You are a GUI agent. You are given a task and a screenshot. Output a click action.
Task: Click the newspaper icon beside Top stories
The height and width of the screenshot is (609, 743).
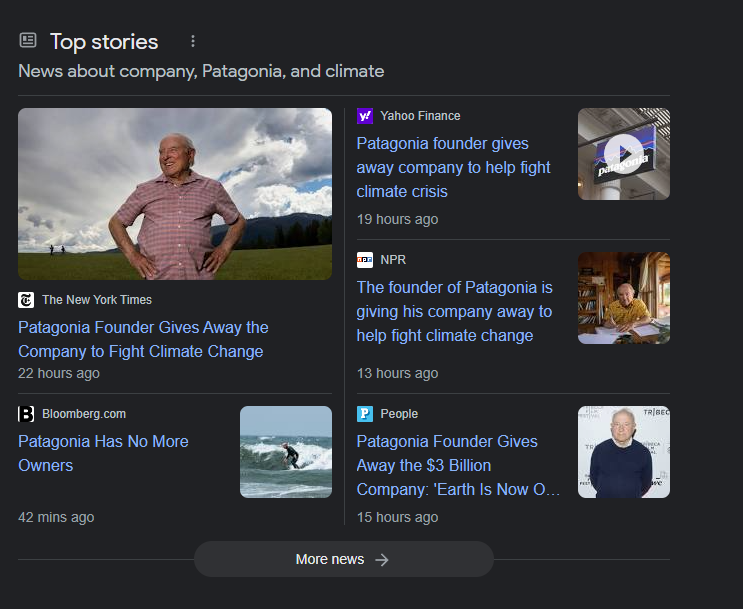(x=28, y=40)
